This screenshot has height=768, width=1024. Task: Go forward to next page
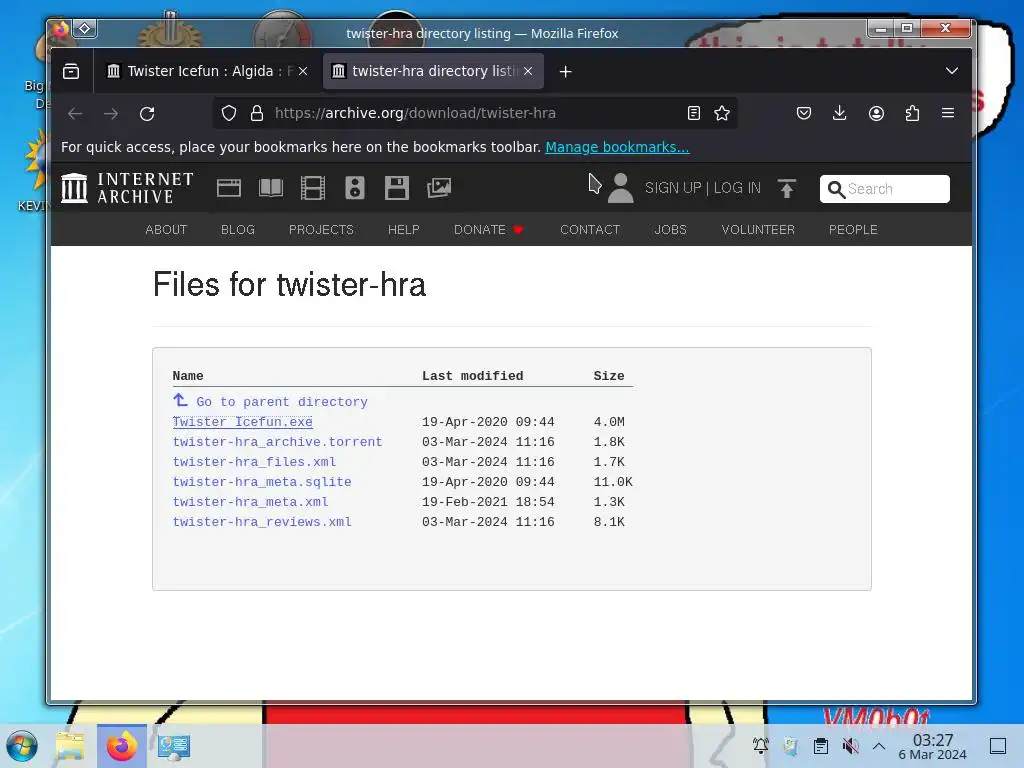111,114
